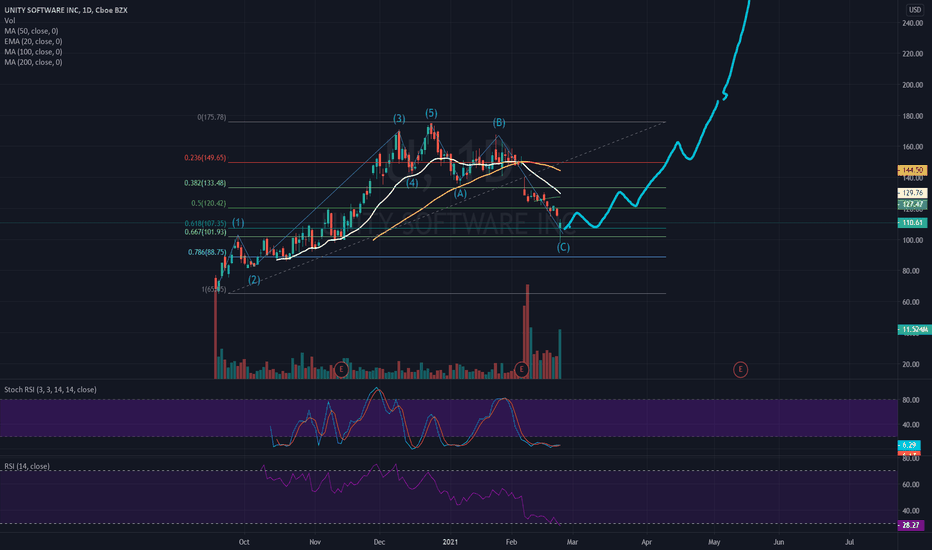Select the 0.786(88.75) Fibonacci level label
The width and height of the screenshot is (932, 550).
207,252
